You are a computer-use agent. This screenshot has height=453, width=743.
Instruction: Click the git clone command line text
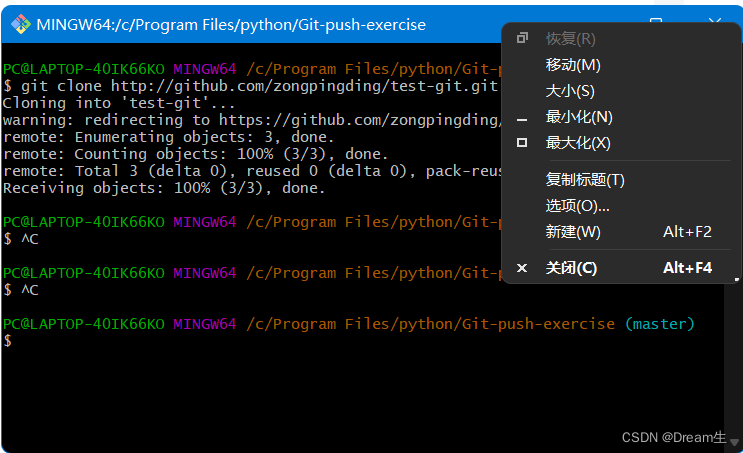pos(259,86)
